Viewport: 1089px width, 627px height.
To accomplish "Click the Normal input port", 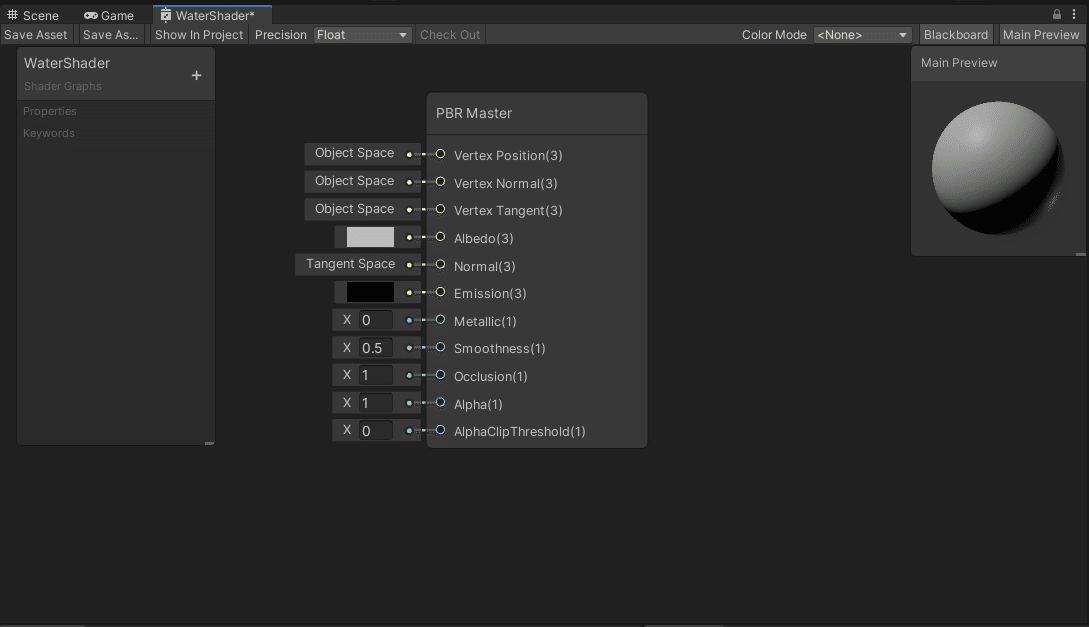I will tap(440, 265).
